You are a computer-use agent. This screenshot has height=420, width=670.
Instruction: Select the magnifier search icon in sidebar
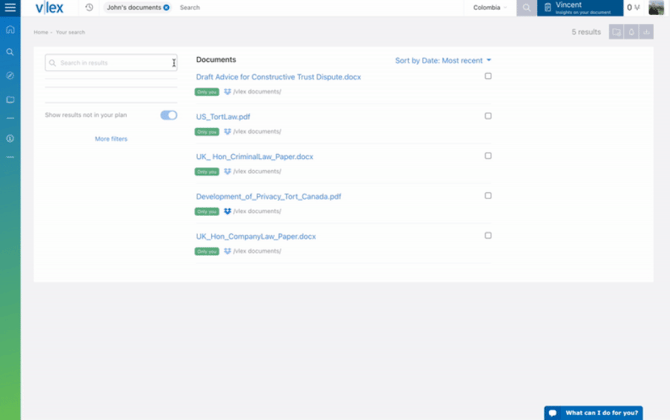[10, 52]
